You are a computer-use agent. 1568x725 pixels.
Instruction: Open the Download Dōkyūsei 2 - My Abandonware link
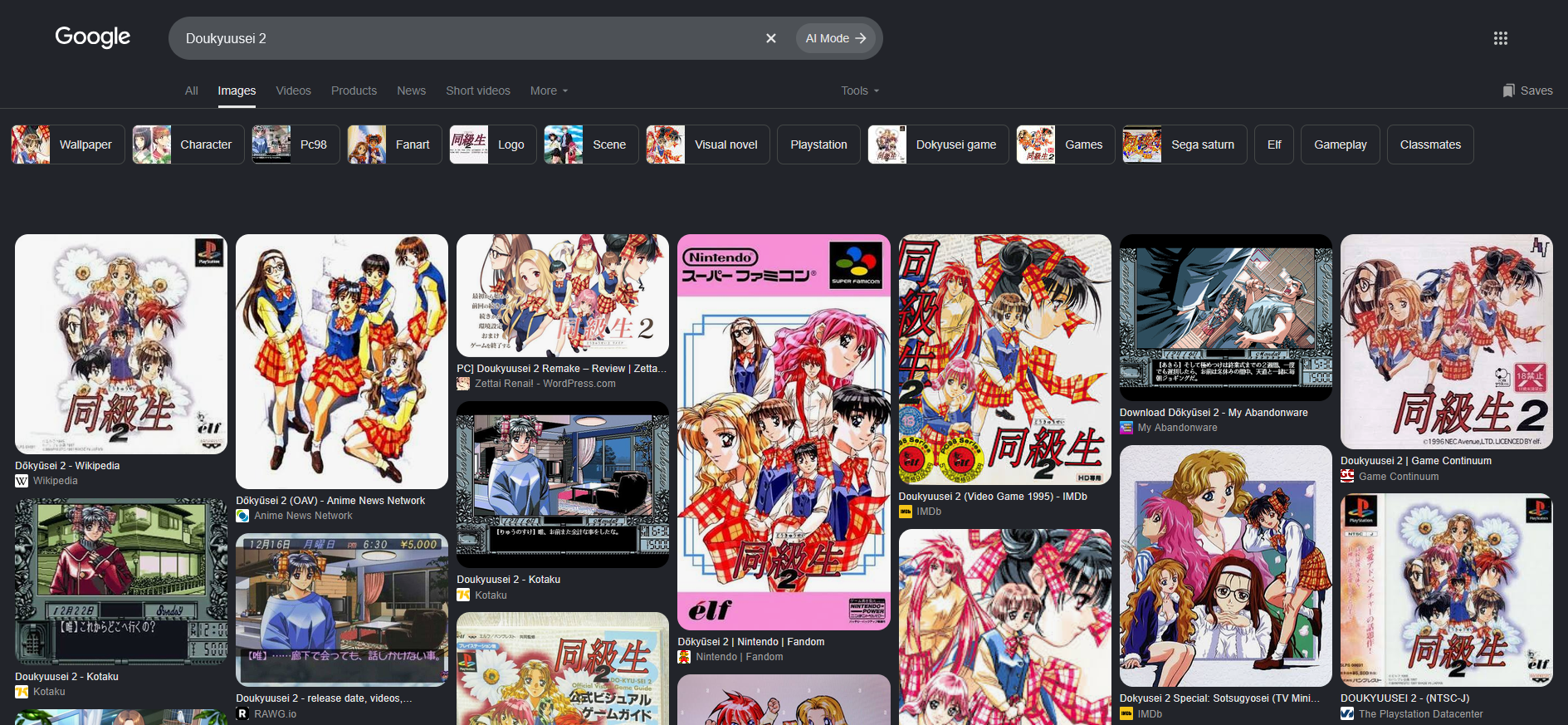pos(1214,413)
